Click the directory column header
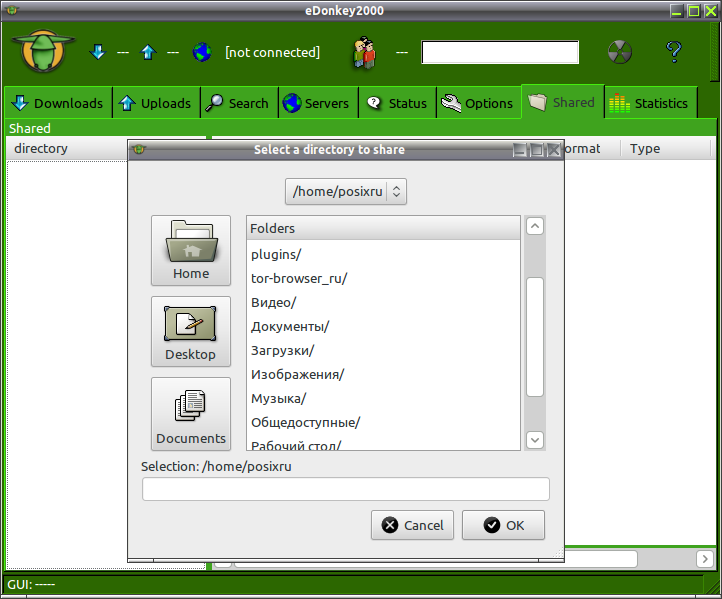The width and height of the screenshot is (722, 599). point(66,149)
